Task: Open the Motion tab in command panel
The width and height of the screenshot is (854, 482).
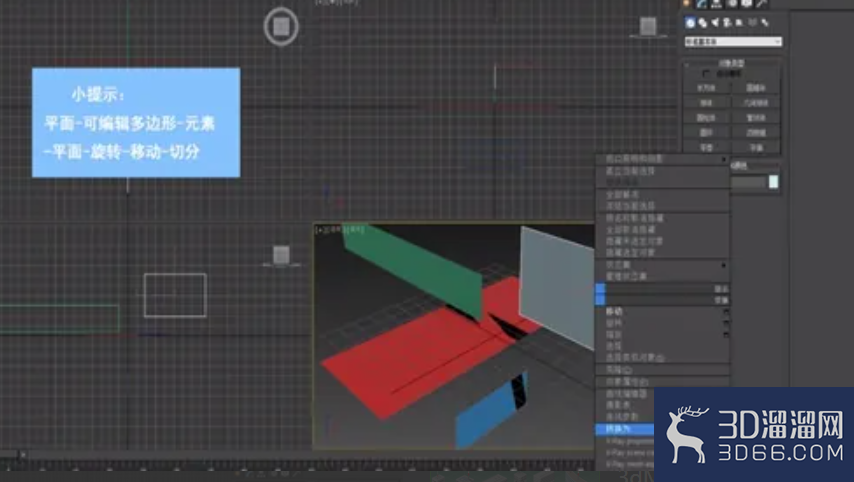Action: click(731, 3)
